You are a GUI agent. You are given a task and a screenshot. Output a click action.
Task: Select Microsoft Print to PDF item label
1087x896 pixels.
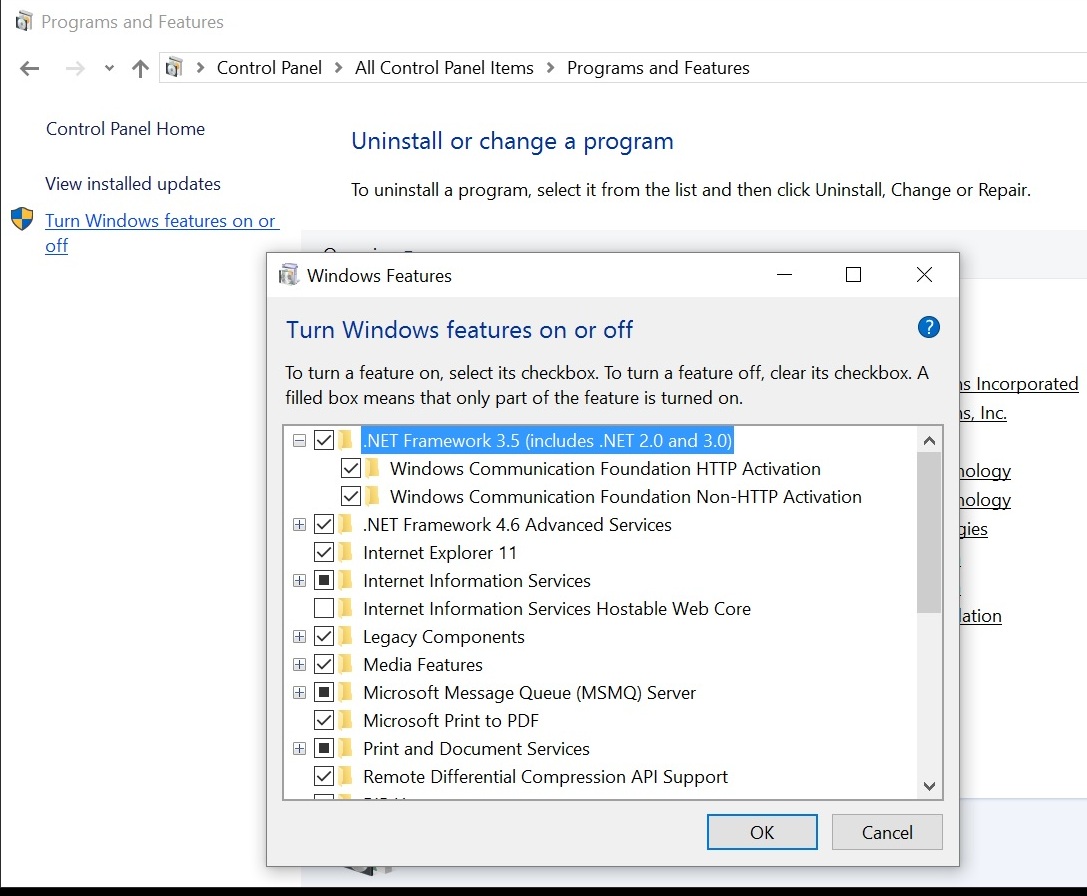point(451,721)
